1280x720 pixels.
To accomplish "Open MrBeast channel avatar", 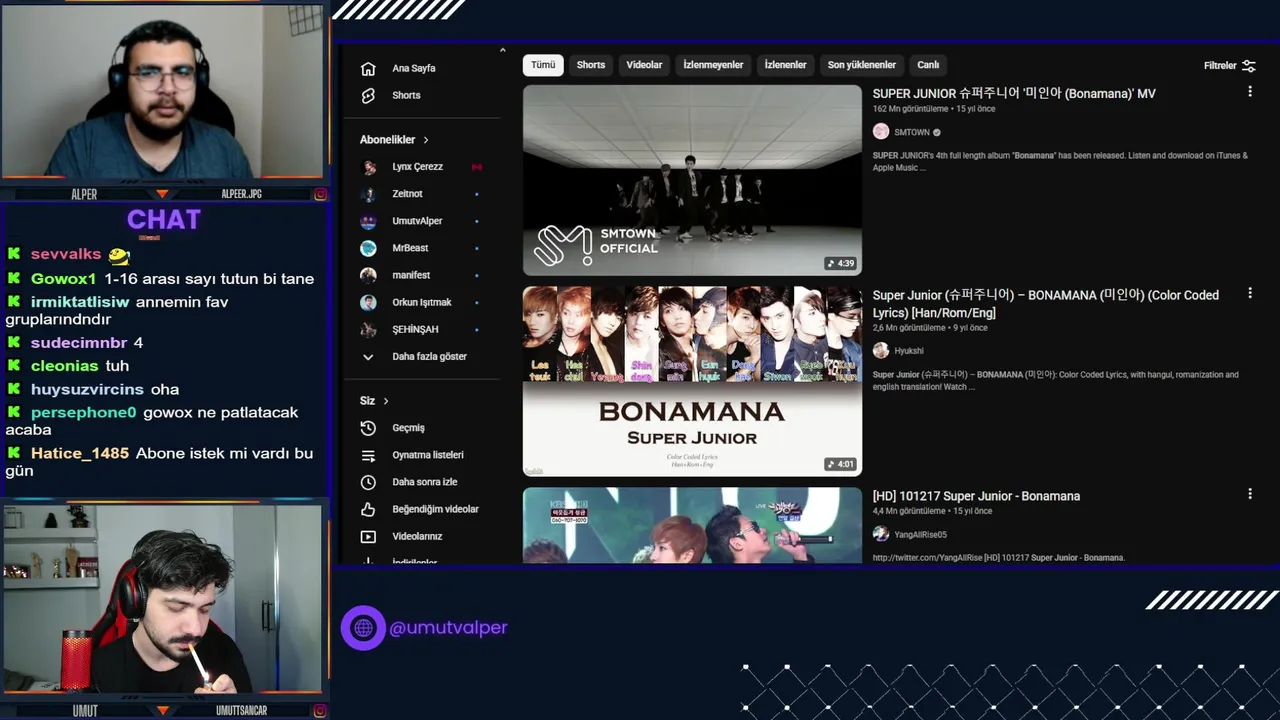I will (x=369, y=248).
